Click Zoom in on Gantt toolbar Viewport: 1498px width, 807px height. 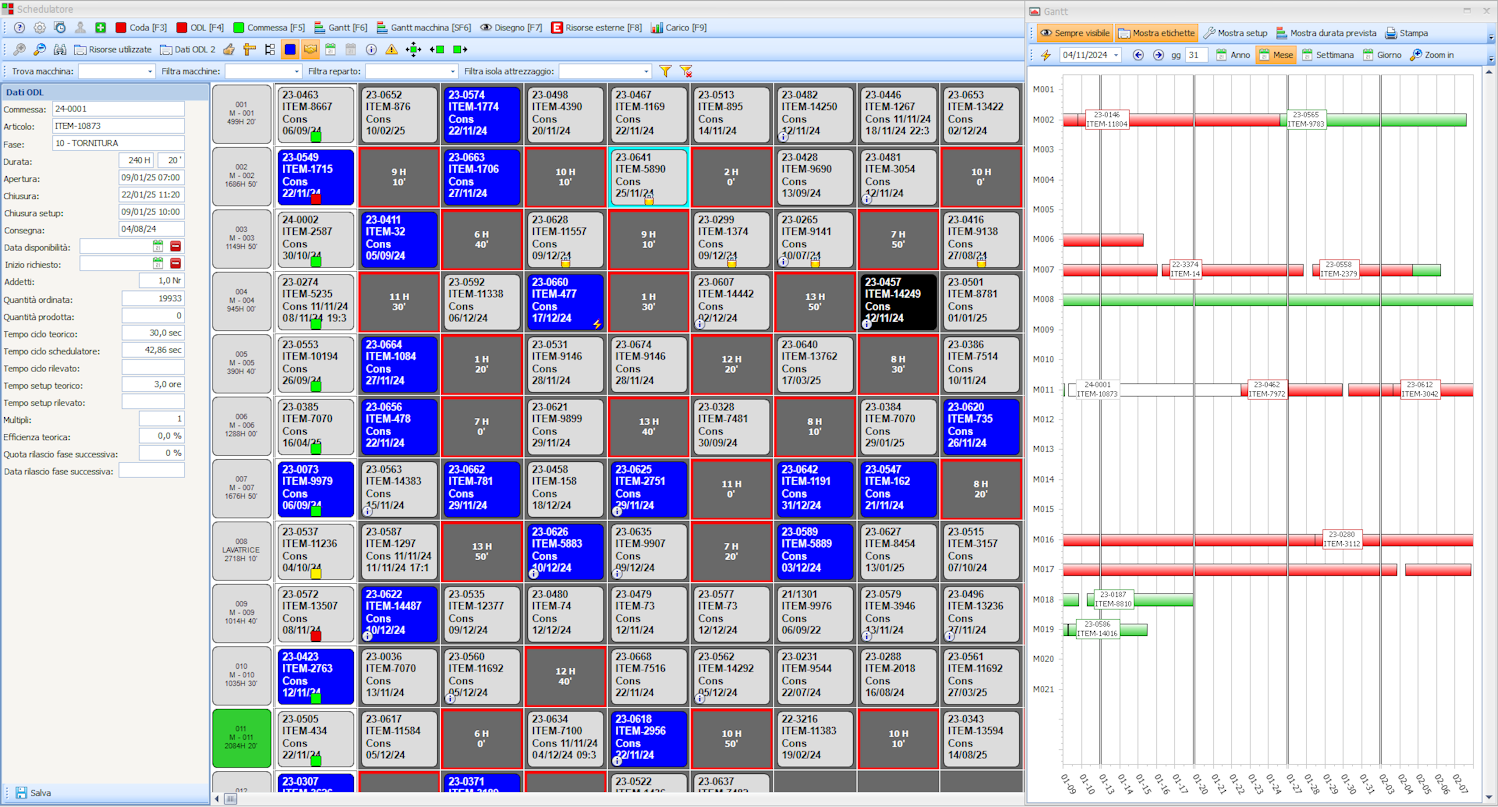tap(1432, 55)
